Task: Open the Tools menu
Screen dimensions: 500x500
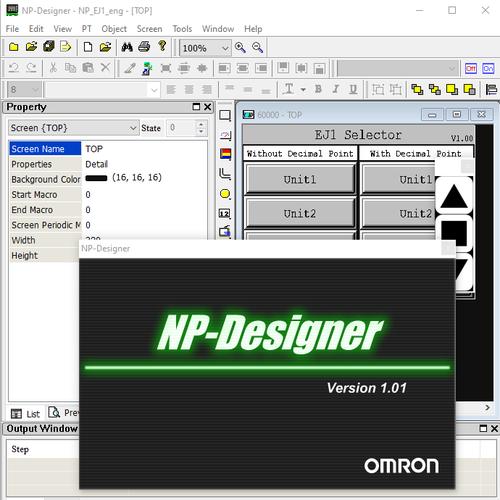Action: pos(182,29)
